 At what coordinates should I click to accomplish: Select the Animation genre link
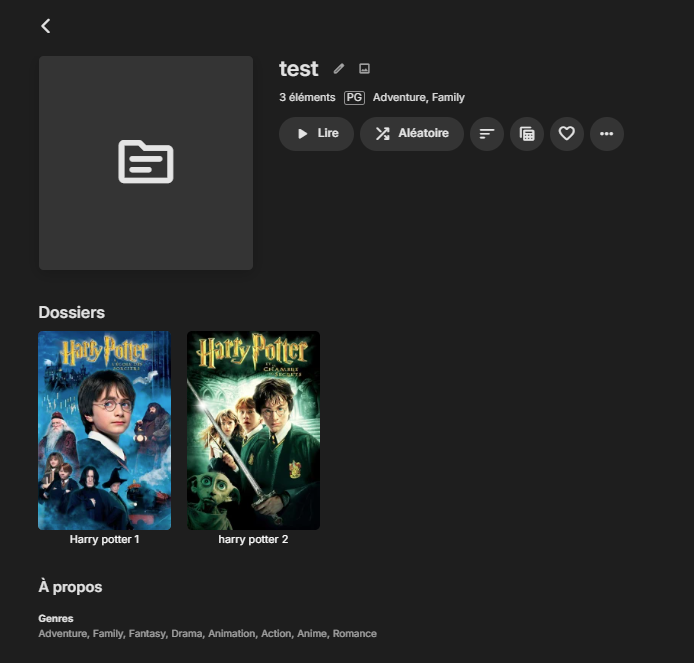coord(231,633)
